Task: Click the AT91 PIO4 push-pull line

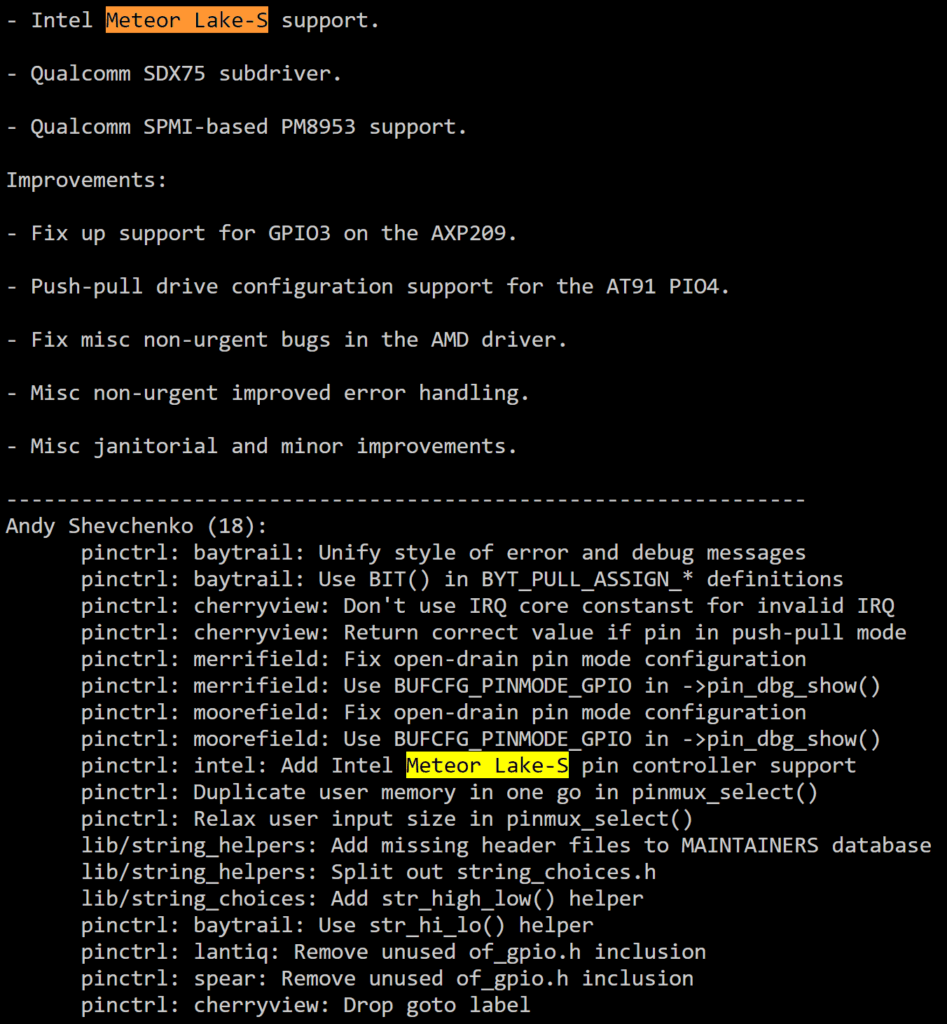Action: tap(368, 287)
